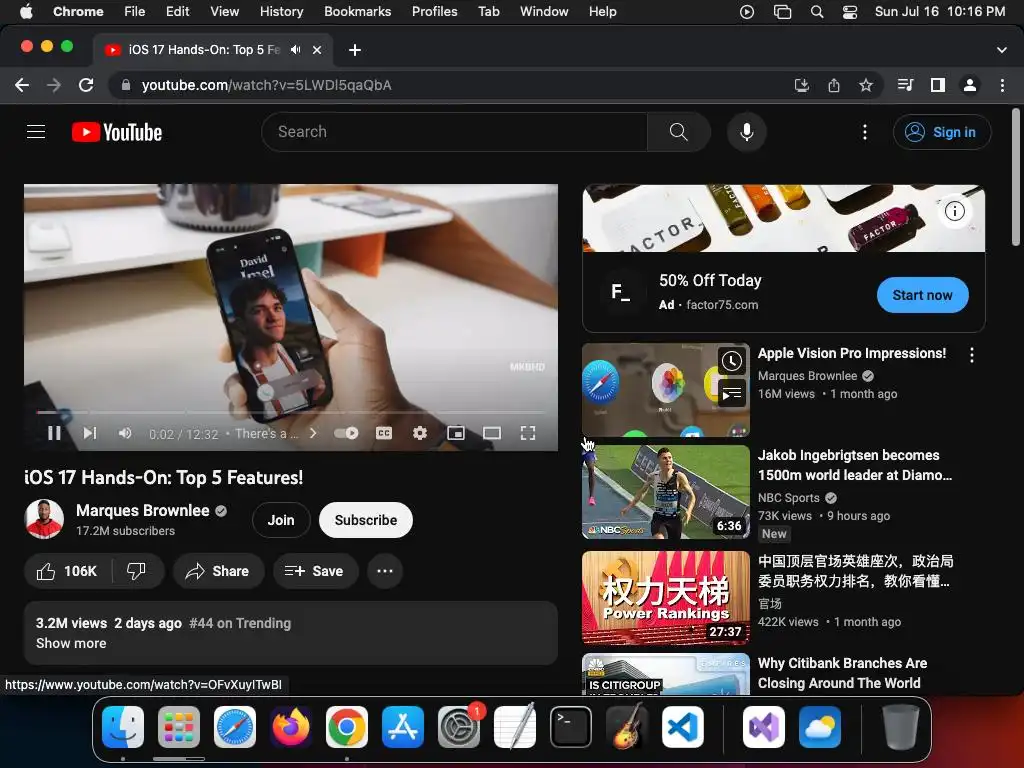Mute the tab via speaker icon
The width and height of the screenshot is (1024, 768).
296,50
